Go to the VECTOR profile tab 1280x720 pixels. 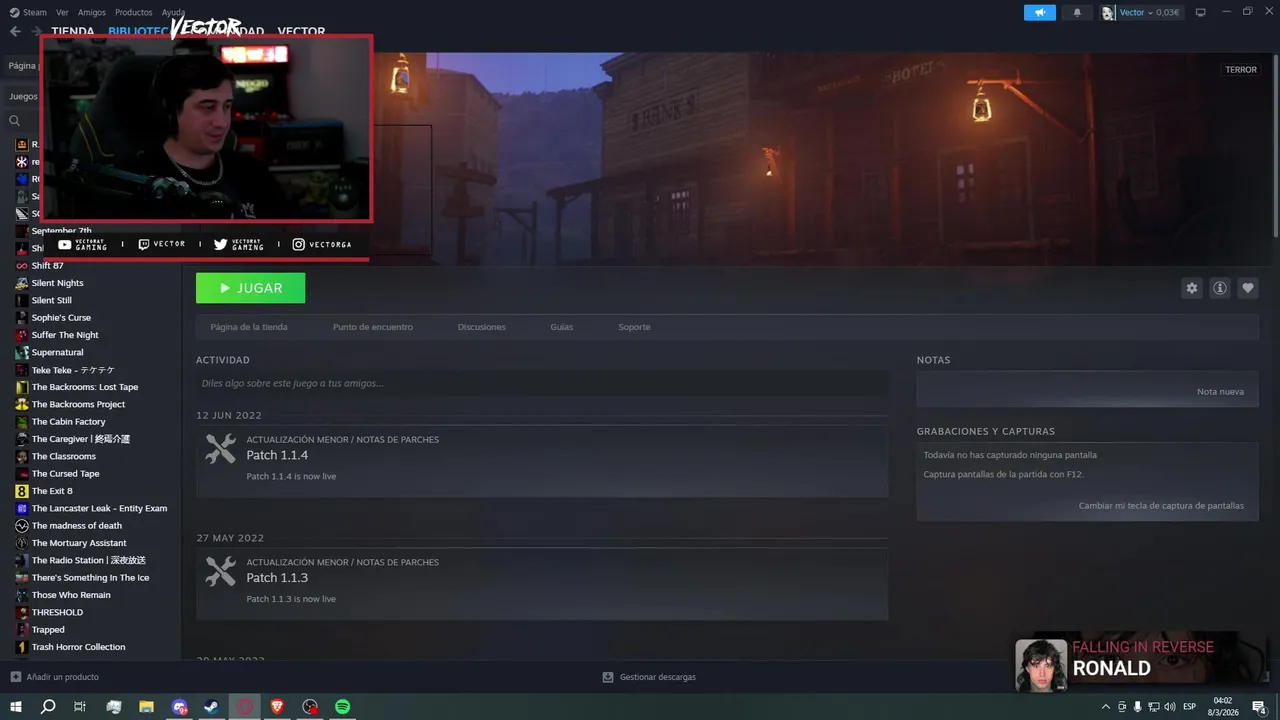point(301,32)
